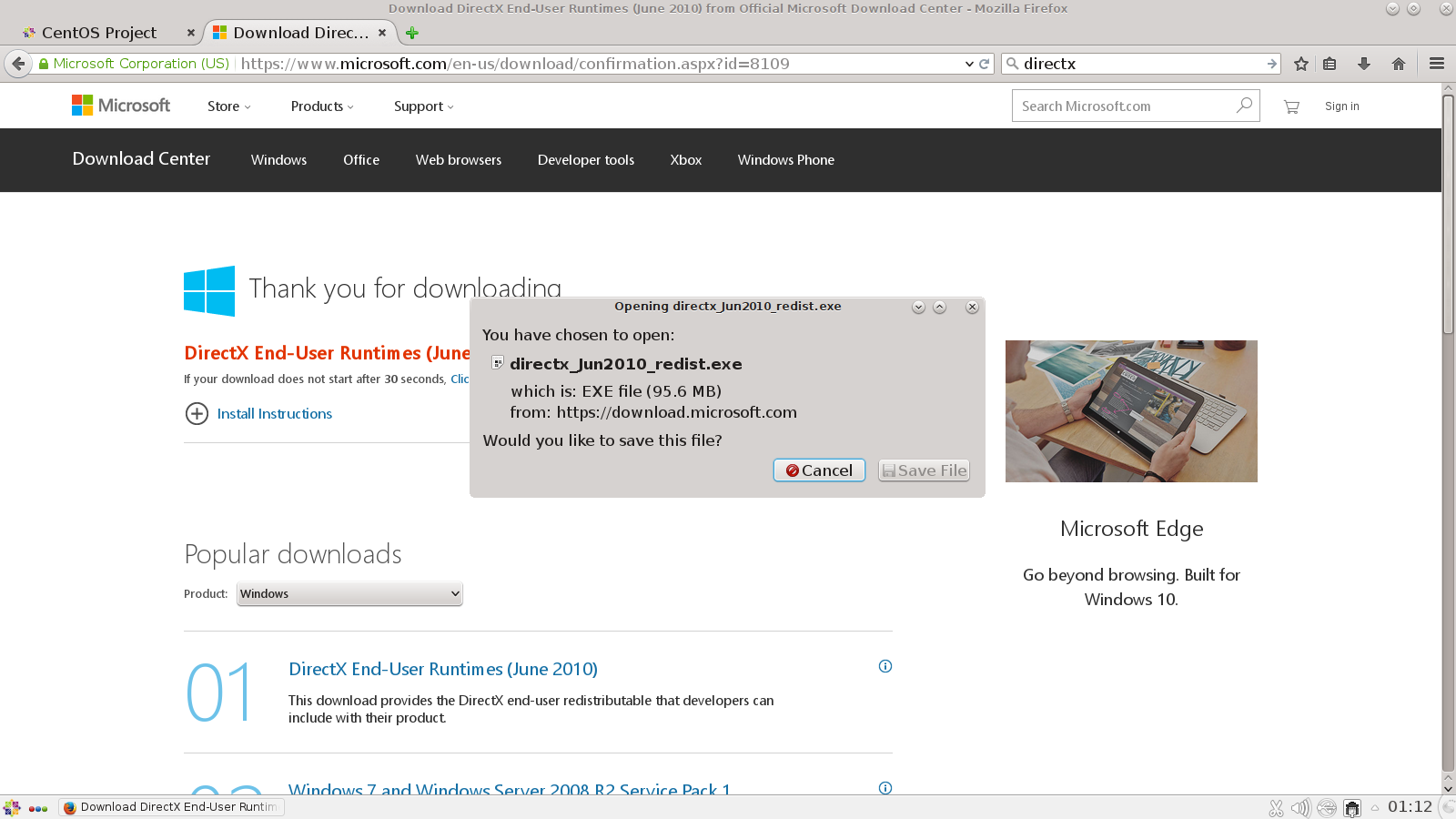Click the 01:12 panel clock
The width and height of the screenshot is (1456, 819).
tap(1410, 807)
